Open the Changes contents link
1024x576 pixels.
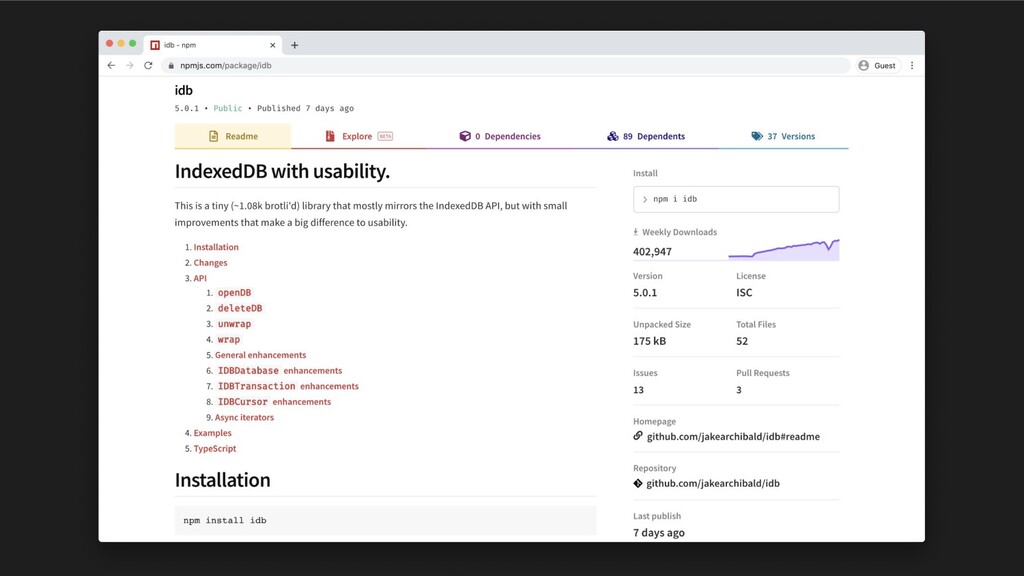pyautogui.click(x=210, y=263)
